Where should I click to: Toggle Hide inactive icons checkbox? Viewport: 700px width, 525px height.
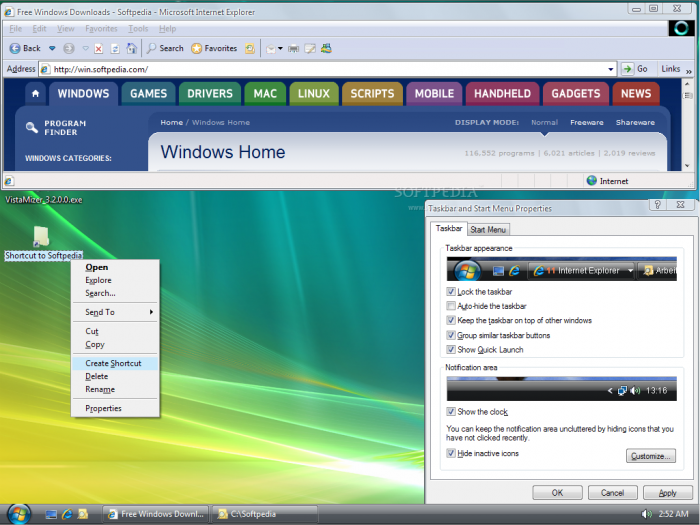[451, 453]
